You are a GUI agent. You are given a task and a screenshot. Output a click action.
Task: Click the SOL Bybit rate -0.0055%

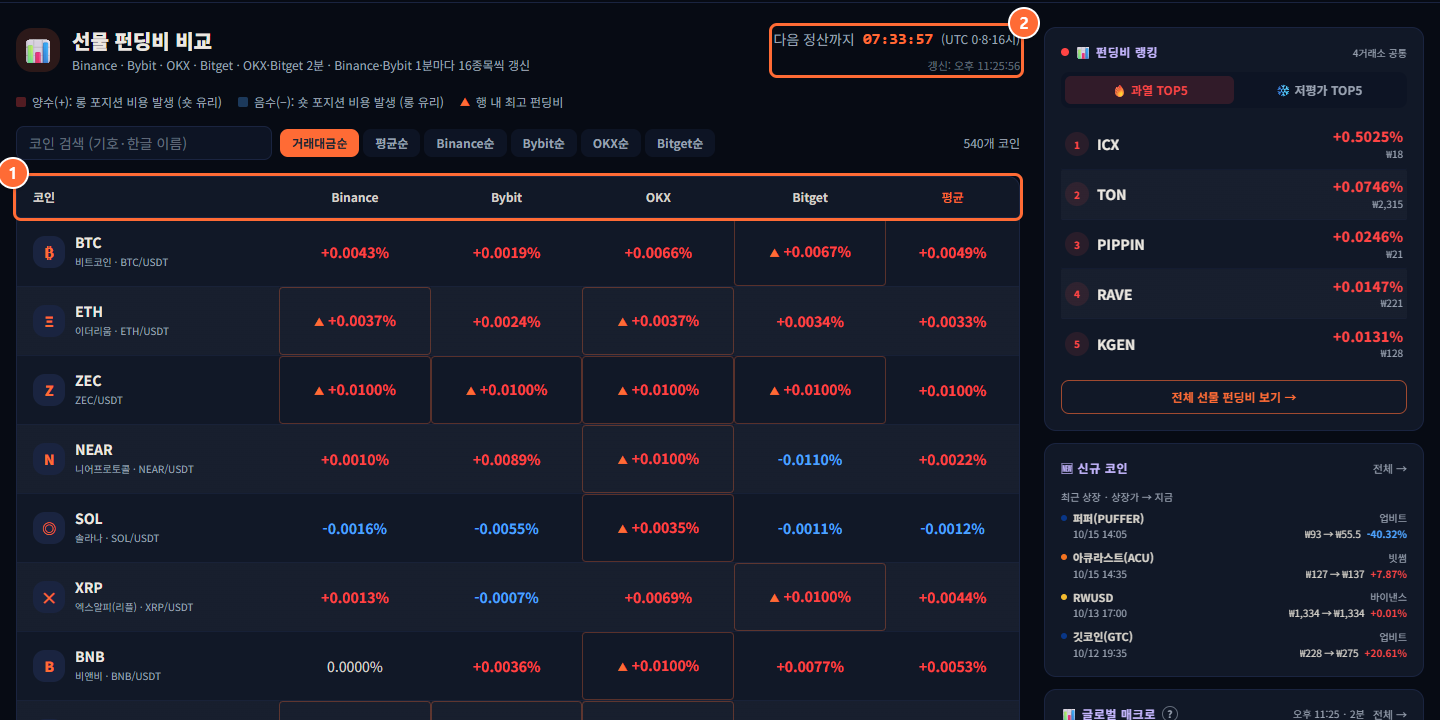(507, 529)
